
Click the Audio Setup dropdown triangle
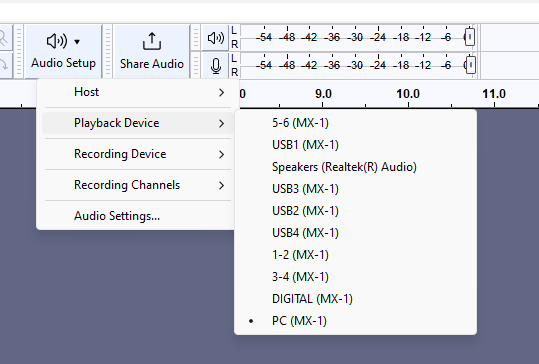pyautogui.click(x=77, y=42)
